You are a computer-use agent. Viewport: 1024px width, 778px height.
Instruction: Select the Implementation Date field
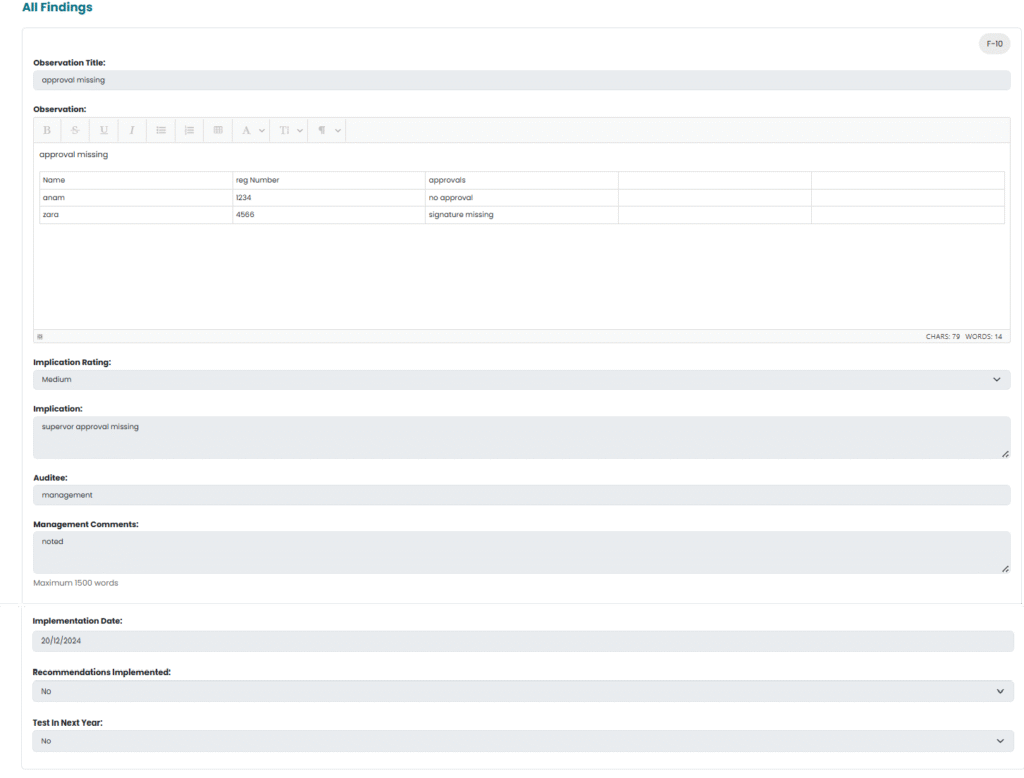(521, 641)
